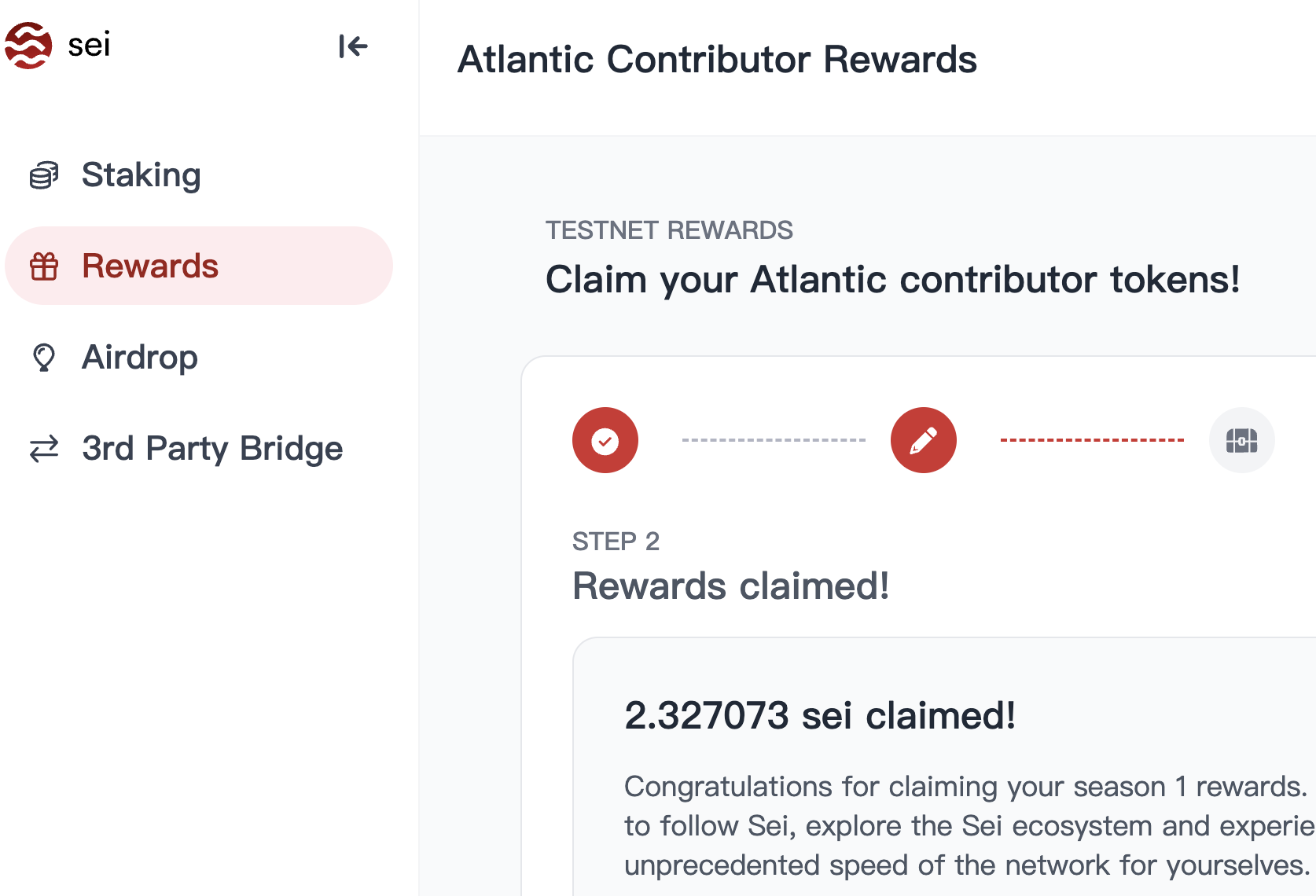Click the Airdrop balloon icon
Screen dimensions: 1316x896
point(44,358)
